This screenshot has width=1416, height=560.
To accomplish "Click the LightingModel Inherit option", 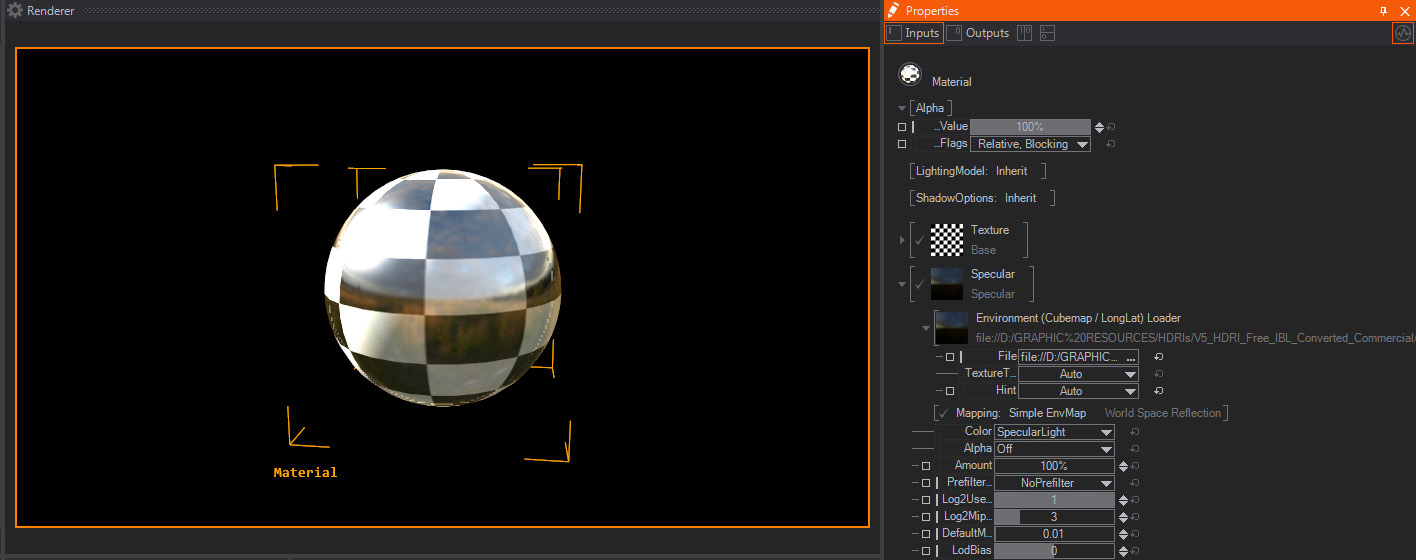I will pos(1011,171).
